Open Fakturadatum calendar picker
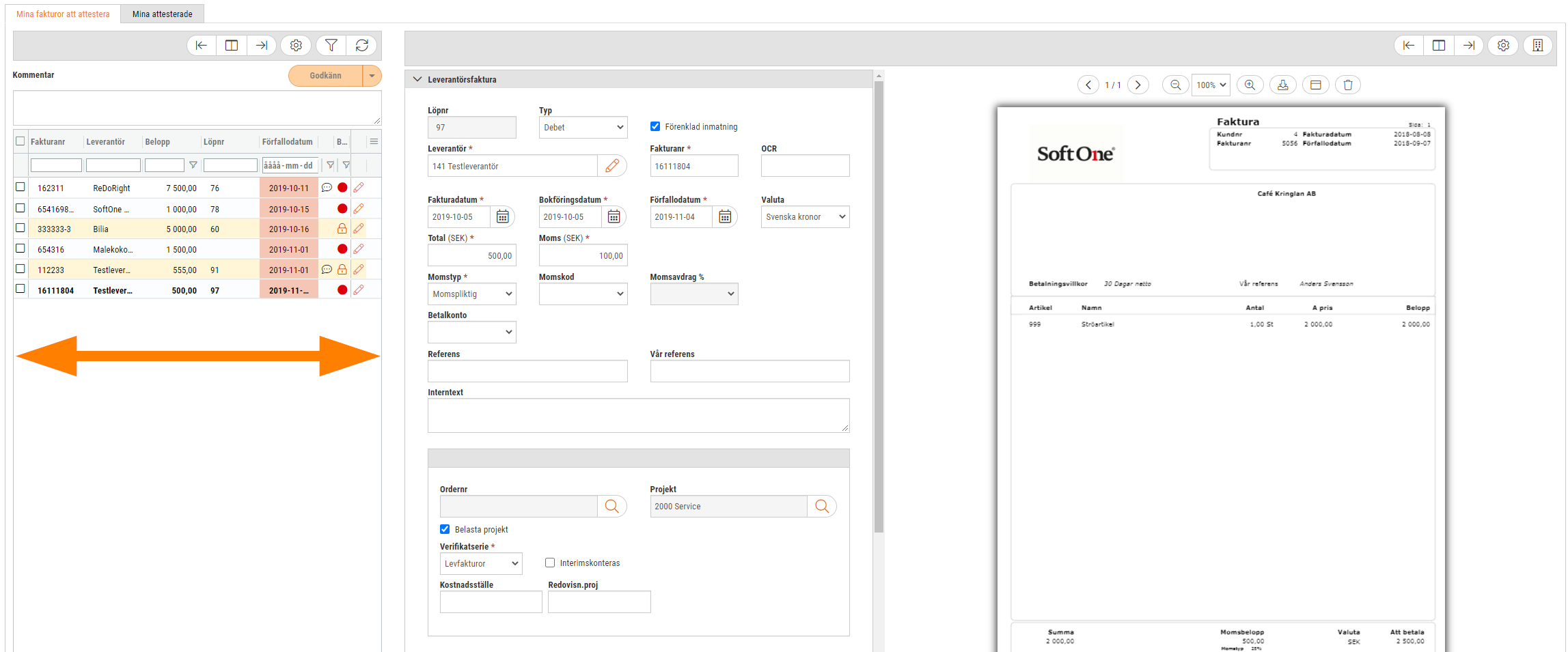This screenshot has height=652, width=1568. click(503, 217)
